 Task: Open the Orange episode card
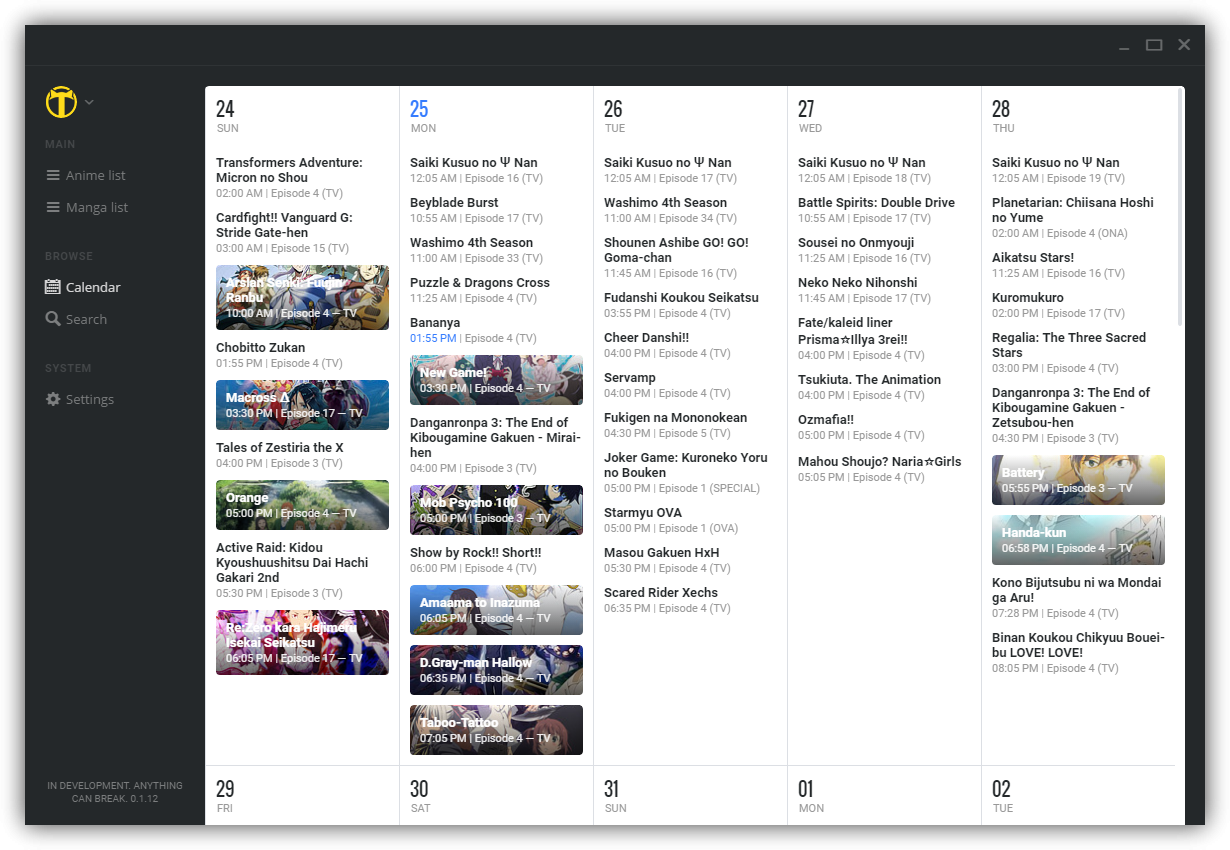point(302,505)
